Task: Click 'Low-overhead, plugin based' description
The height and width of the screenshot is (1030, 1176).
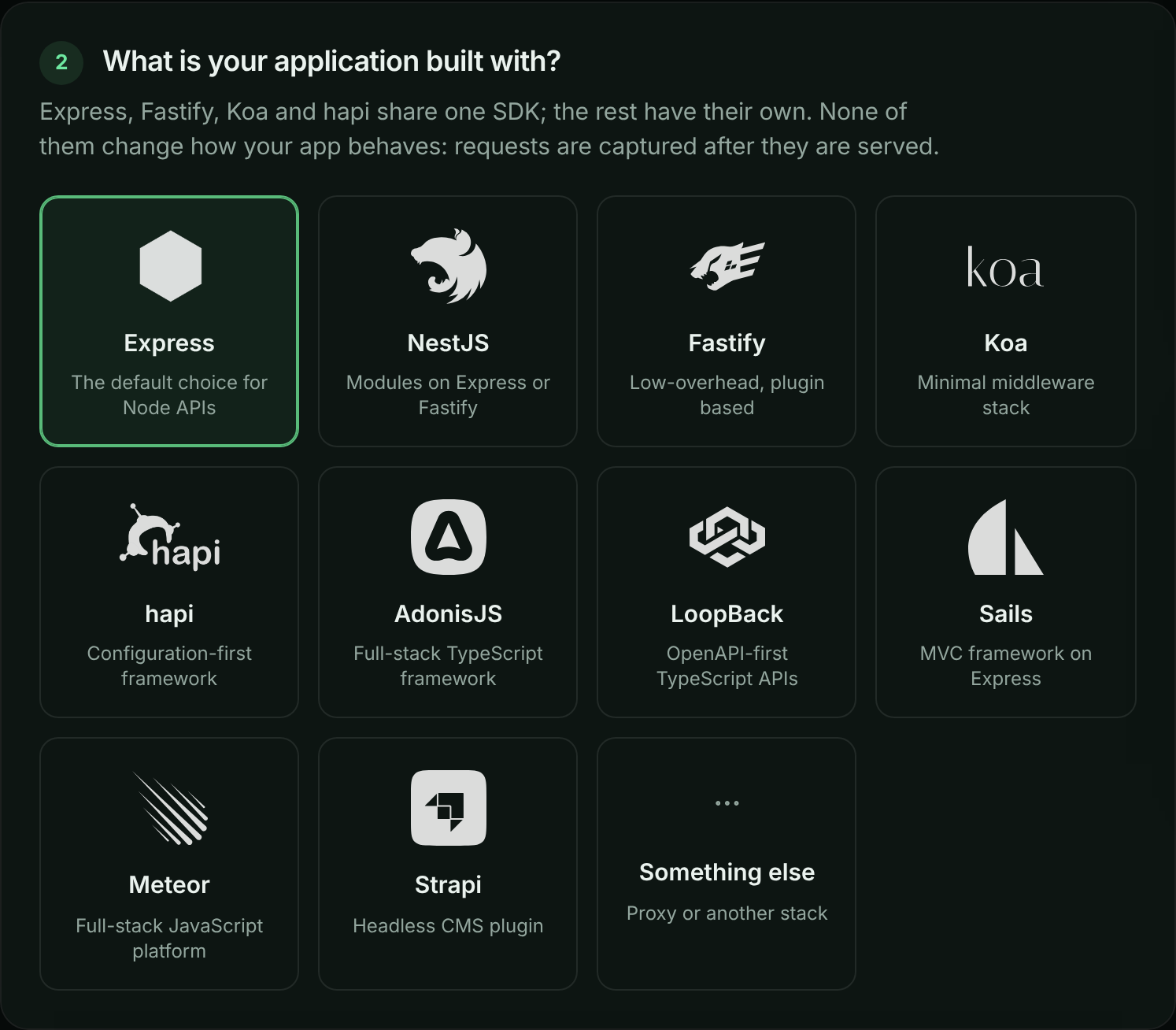Action: (x=727, y=395)
